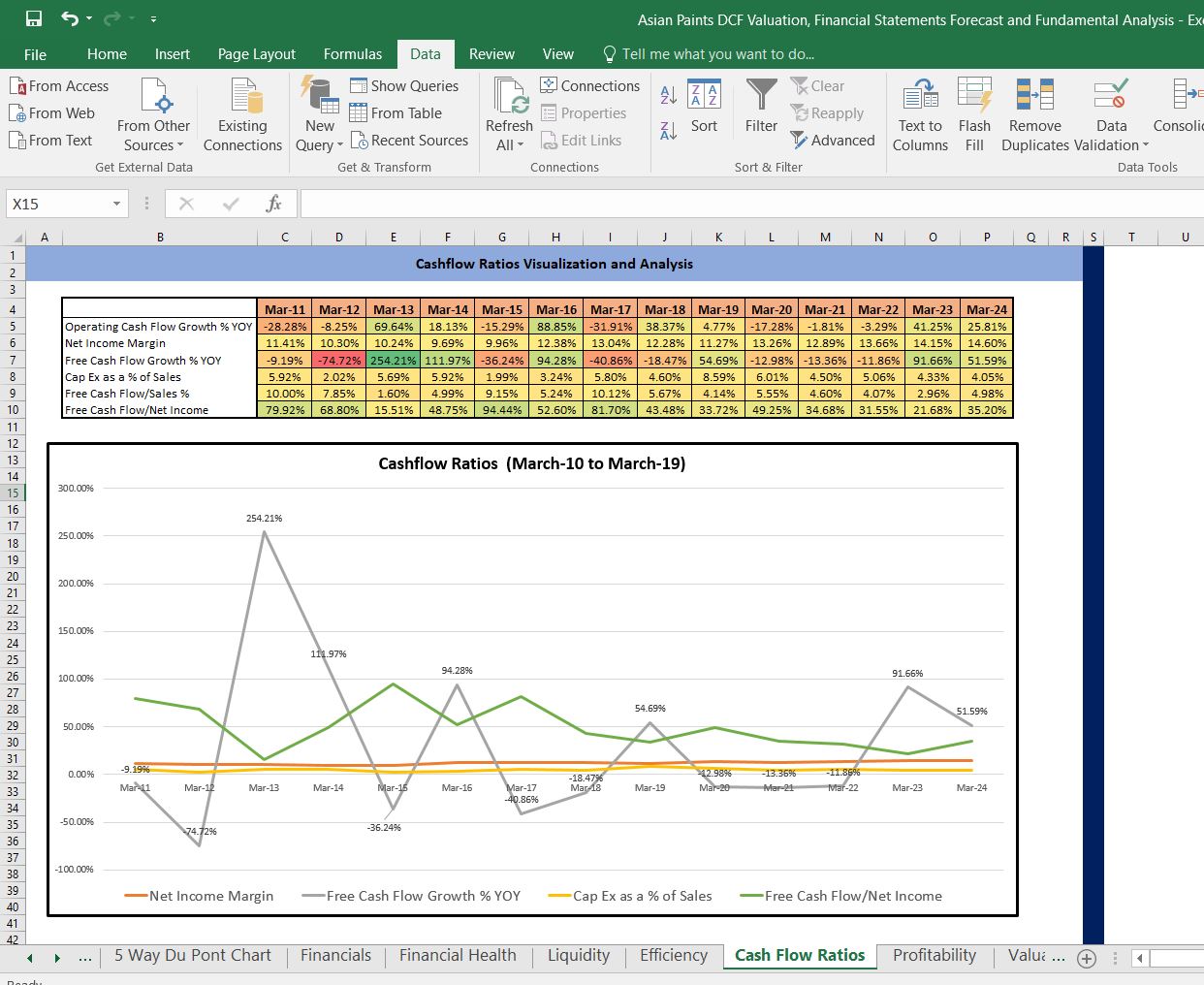
Task: Open the Undo history dropdown arrow
Action: pyautogui.click(x=89, y=18)
